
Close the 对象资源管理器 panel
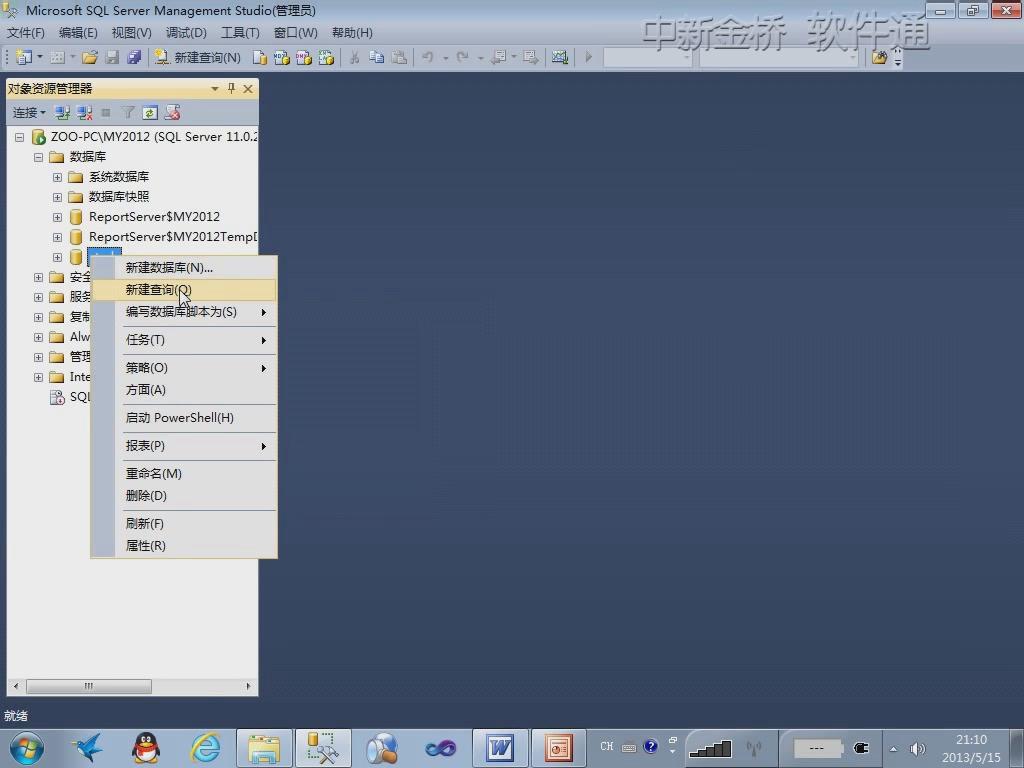[x=248, y=89]
